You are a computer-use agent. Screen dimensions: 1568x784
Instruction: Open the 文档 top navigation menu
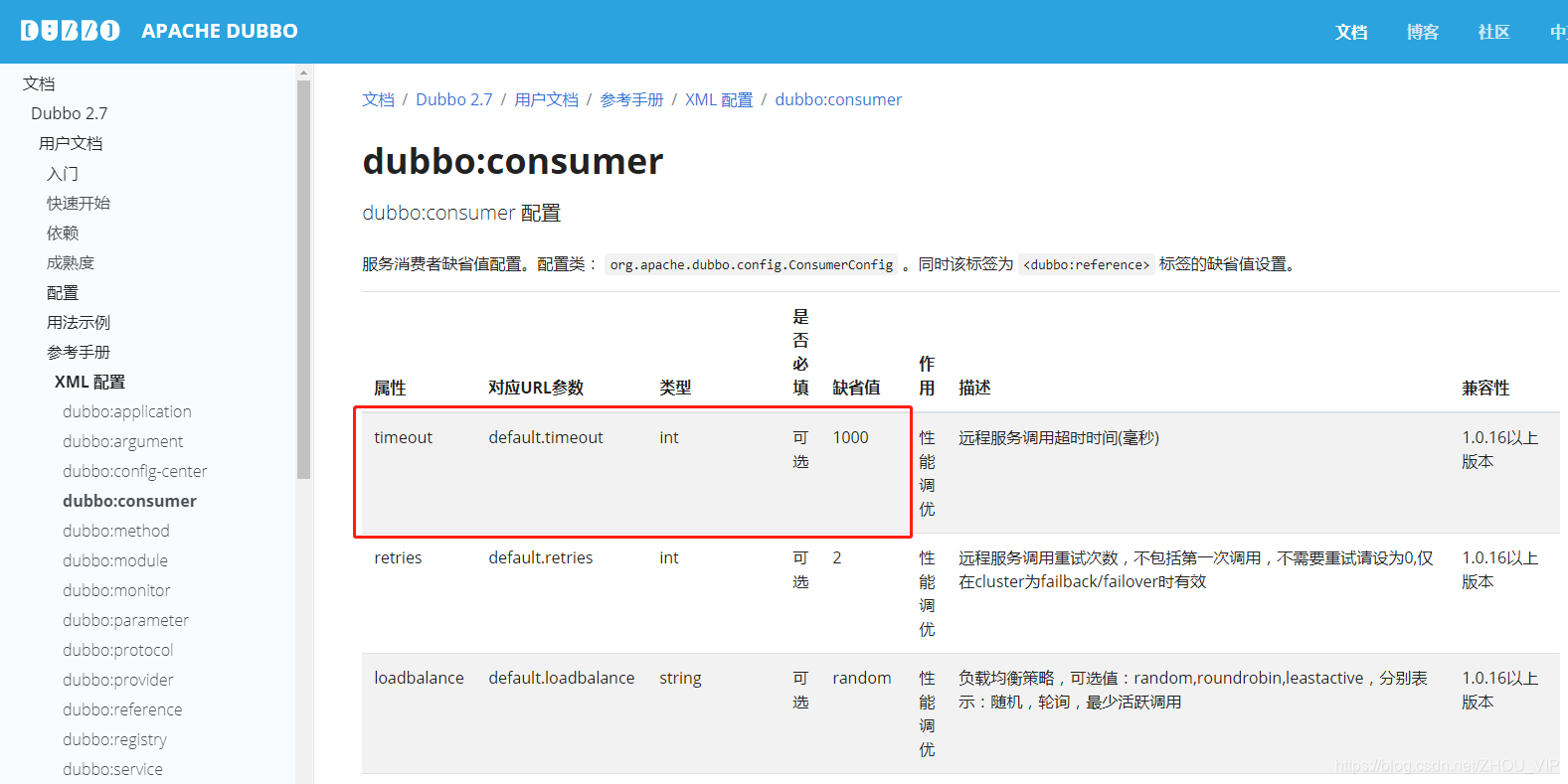click(x=1351, y=32)
